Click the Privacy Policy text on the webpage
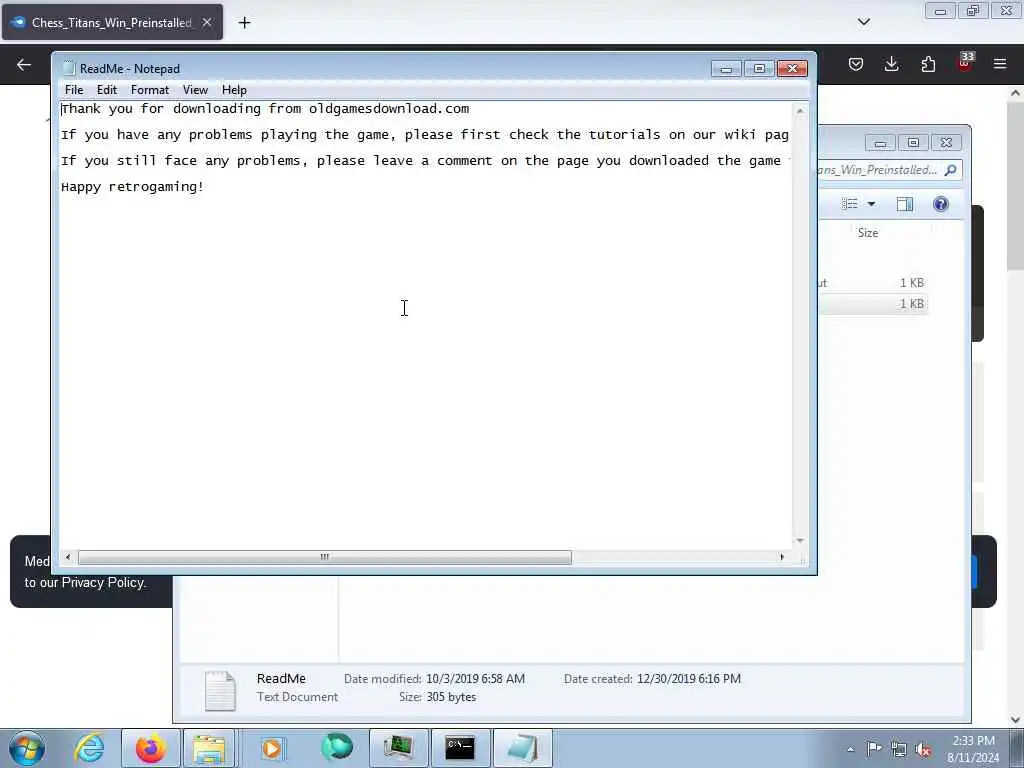Image resolution: width=1024 pixels, height=768 pixels. (x=103, y=583)
